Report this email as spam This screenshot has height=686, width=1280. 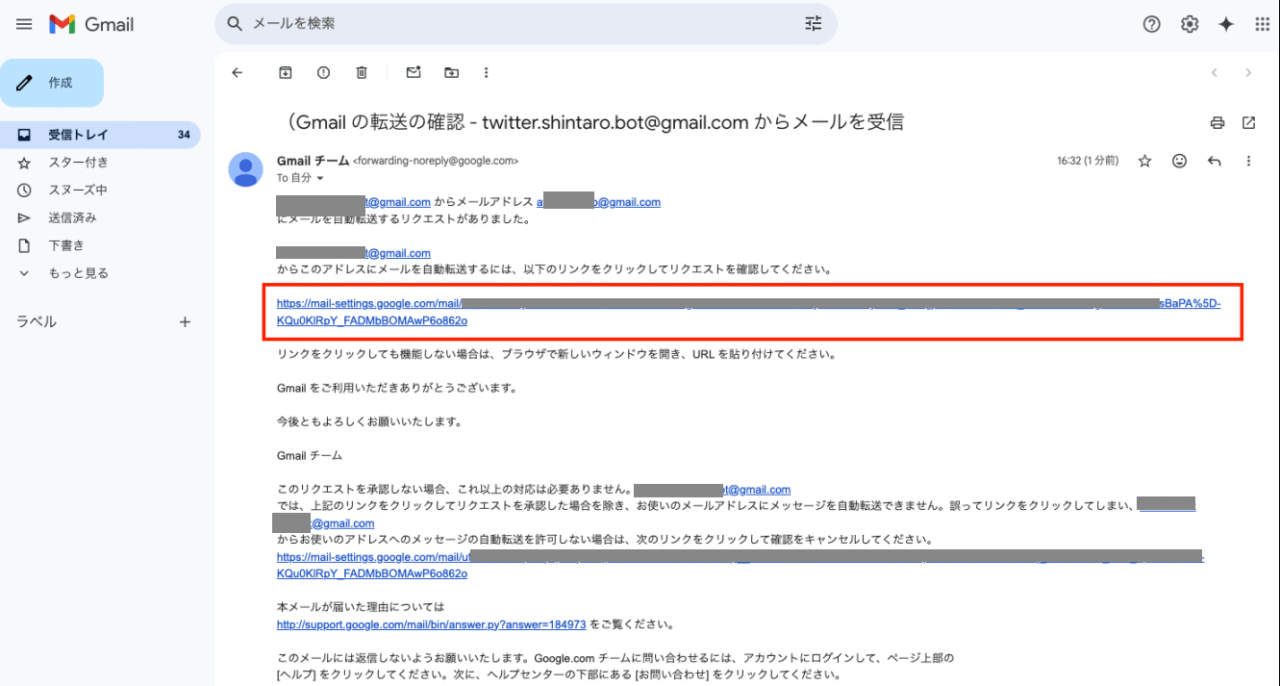click(x=323, y=72)
